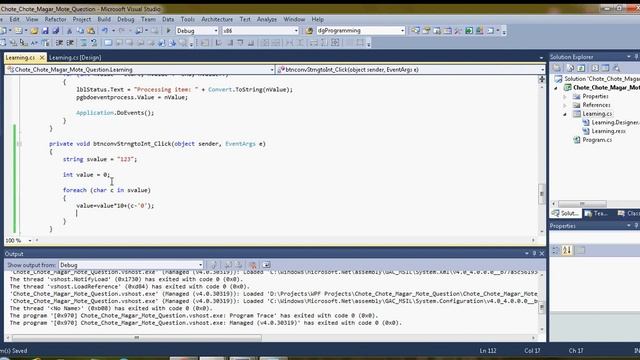Switch to the Tea... Team Explorer tab
The image size is (640, 360).
(x=596, y=213)
